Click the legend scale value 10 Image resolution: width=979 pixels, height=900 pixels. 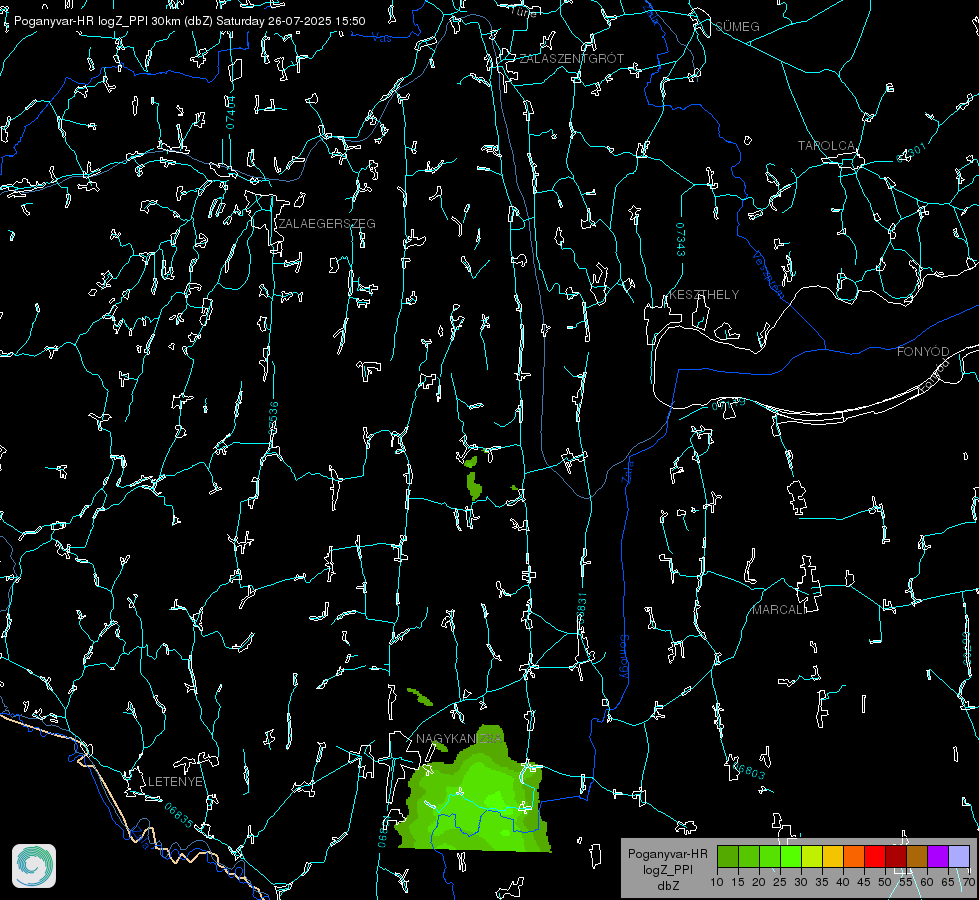[x=717, y=882]
